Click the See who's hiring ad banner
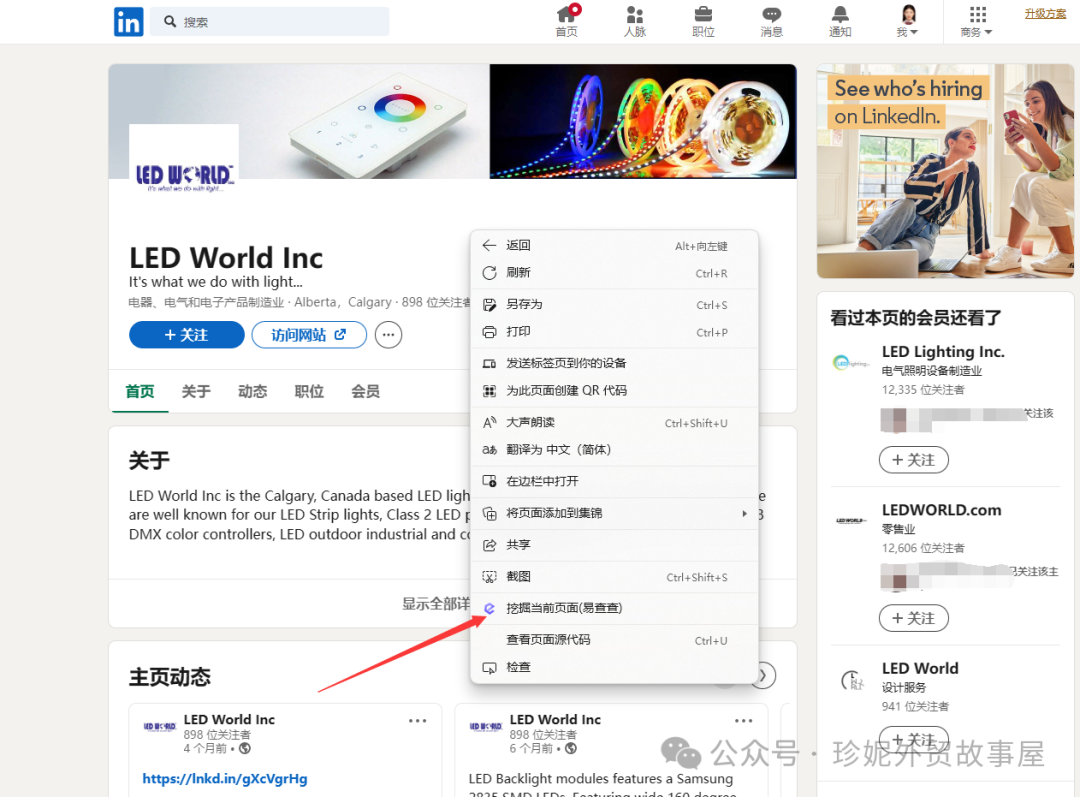Screen dimensions: 1080x797 click(x=945, y=172)
